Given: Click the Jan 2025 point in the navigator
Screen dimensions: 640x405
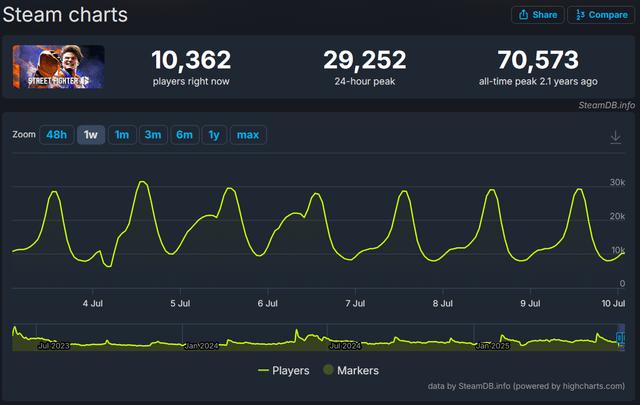Looking at the screenshot, I should click(x=493, y=346).
